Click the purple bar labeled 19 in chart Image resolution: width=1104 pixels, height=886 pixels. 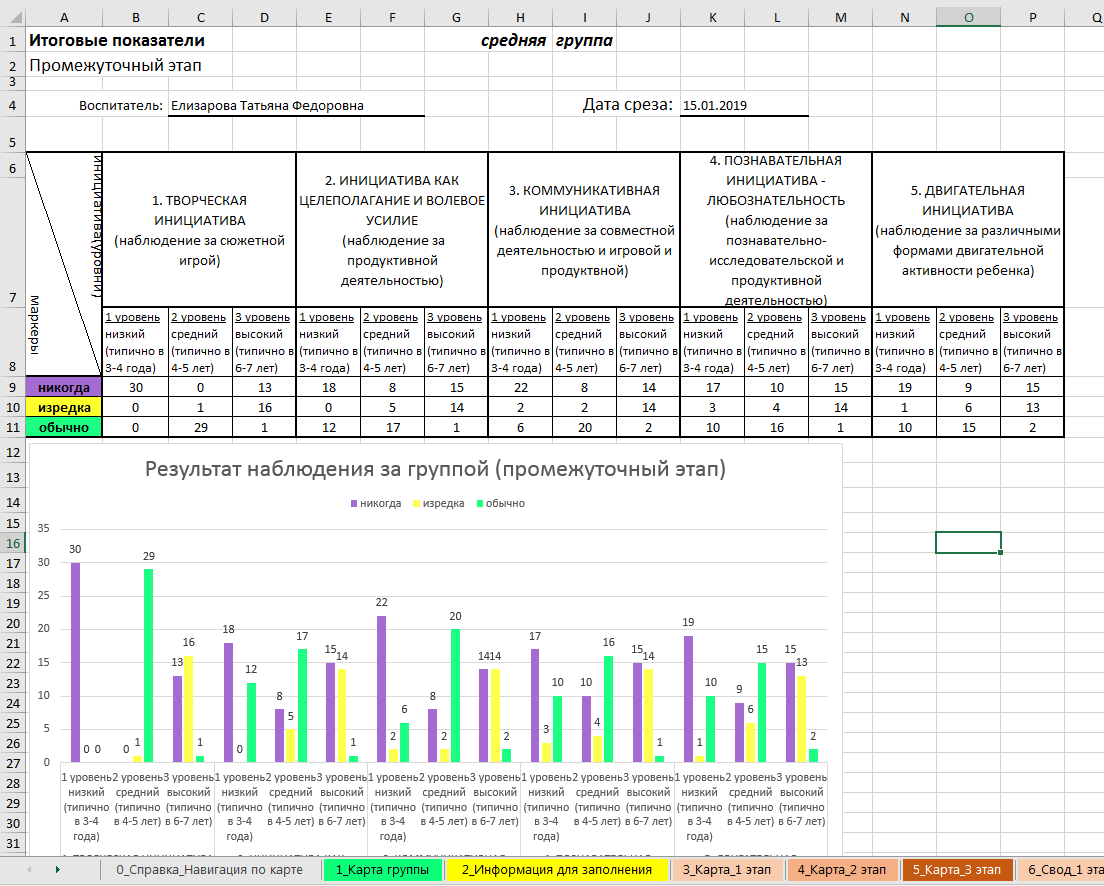(689, 699)
